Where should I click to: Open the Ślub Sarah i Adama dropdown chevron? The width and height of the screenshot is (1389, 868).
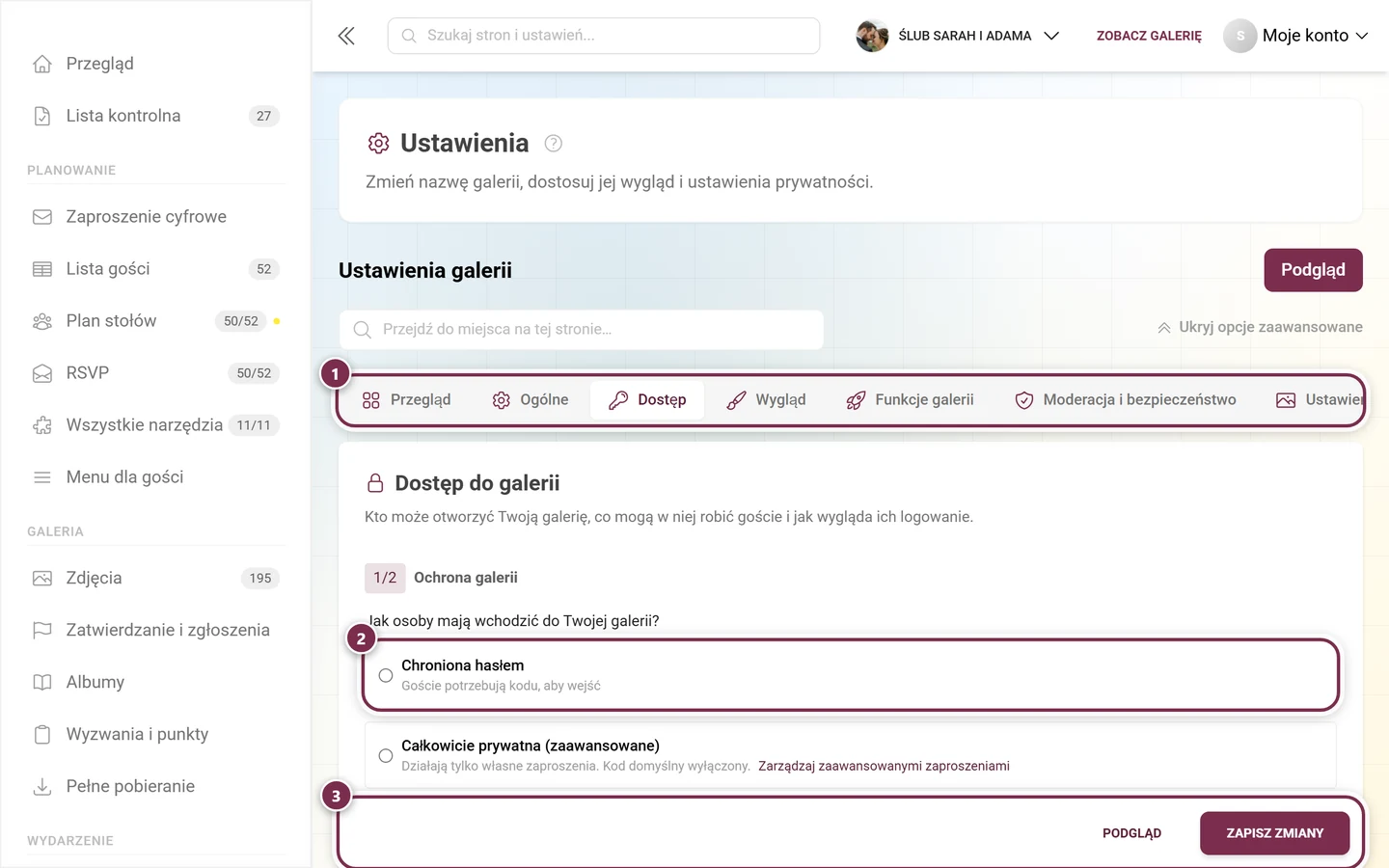[x=1051, y=36]
